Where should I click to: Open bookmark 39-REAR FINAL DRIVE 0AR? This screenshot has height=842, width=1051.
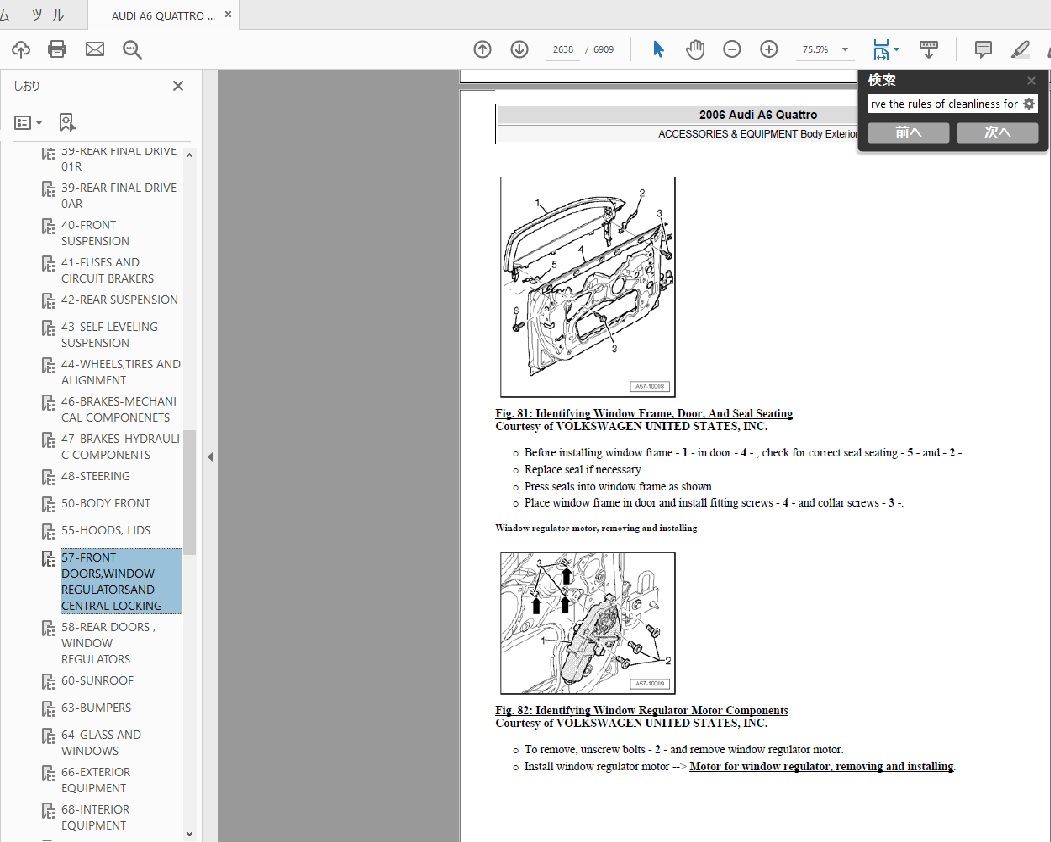119,196
